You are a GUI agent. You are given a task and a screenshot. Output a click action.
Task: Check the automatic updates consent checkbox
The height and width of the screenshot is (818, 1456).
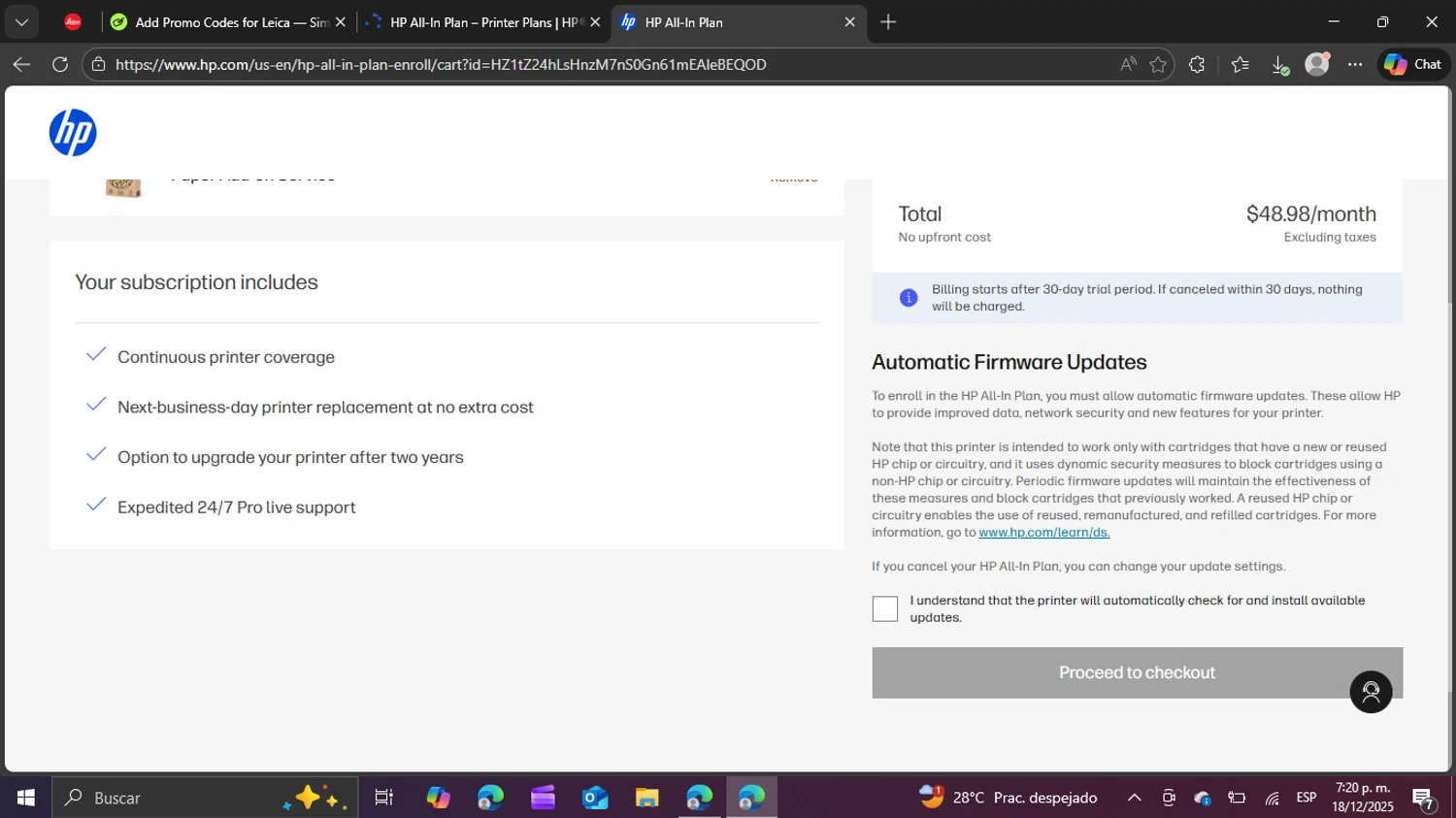point(885,608)
